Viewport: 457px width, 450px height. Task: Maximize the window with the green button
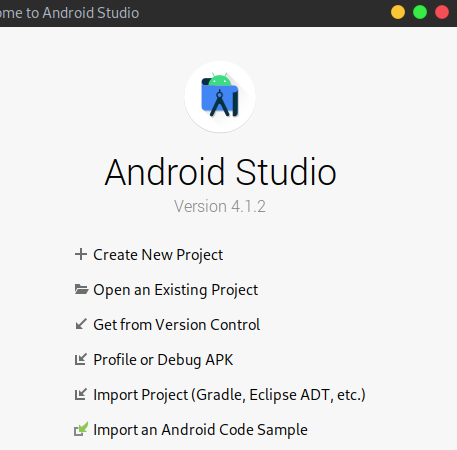[420, 13]
